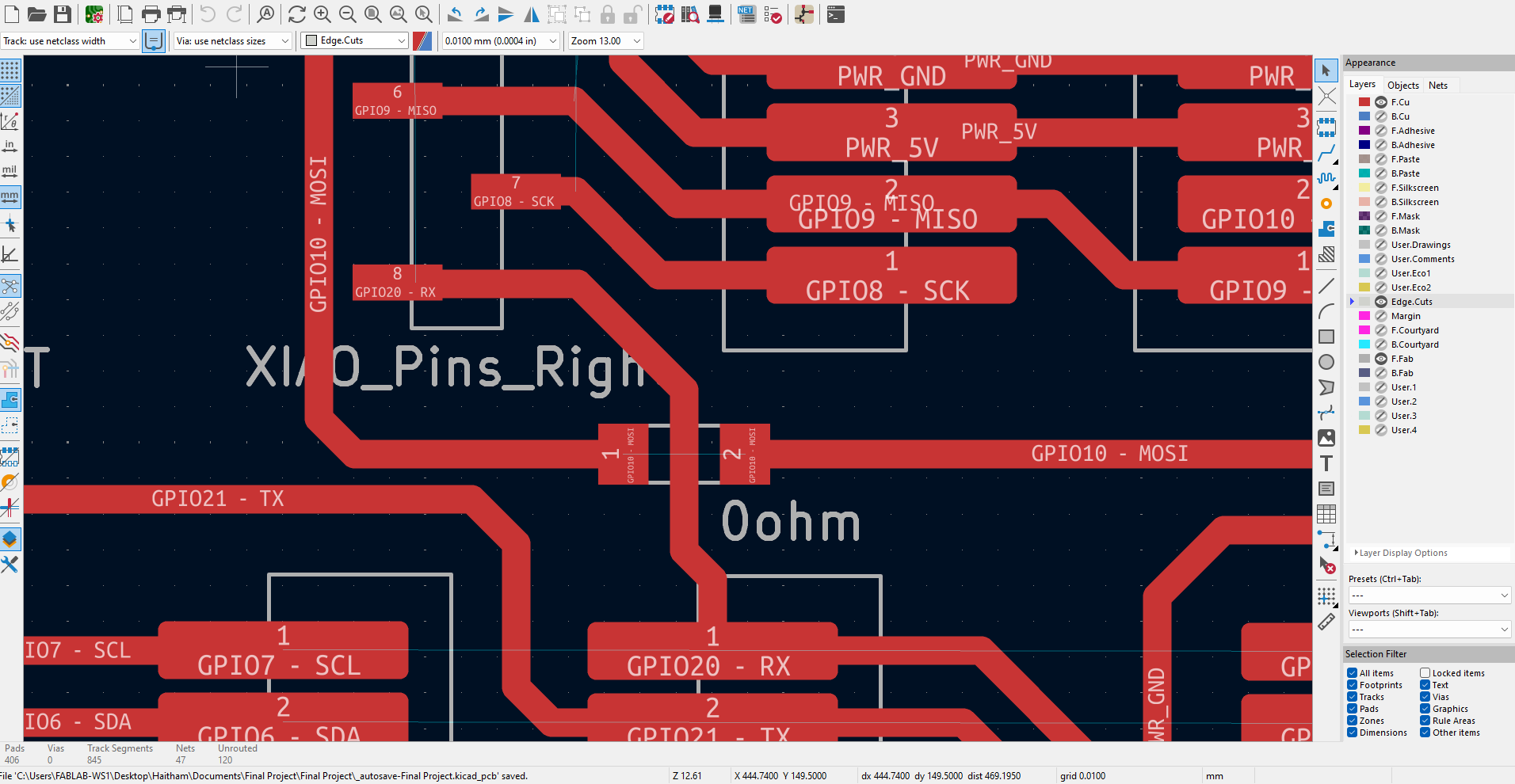Viewport: 1515px width, 784px height.
Task: Switch to the Objects tab
Action: 1402,86
